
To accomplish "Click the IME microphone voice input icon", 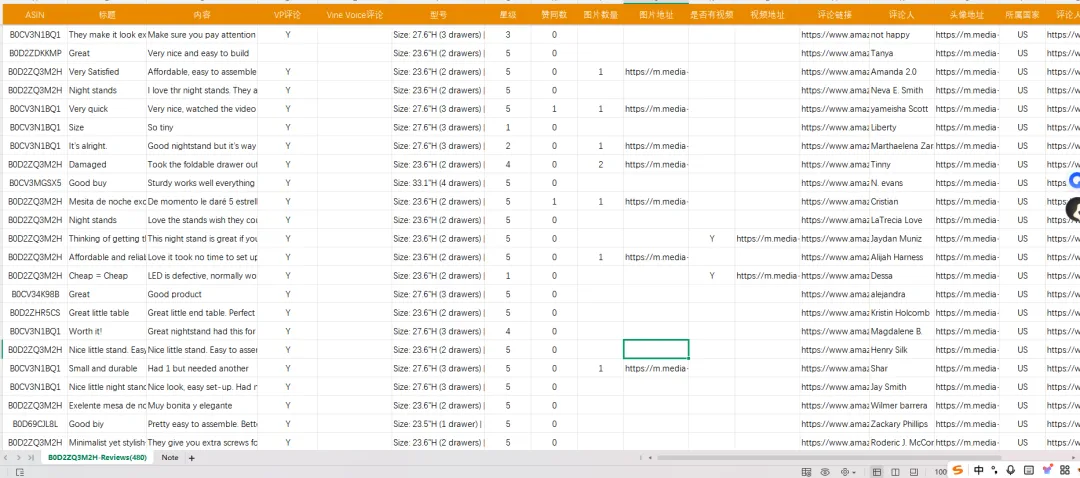I will tap(1011, 470).
